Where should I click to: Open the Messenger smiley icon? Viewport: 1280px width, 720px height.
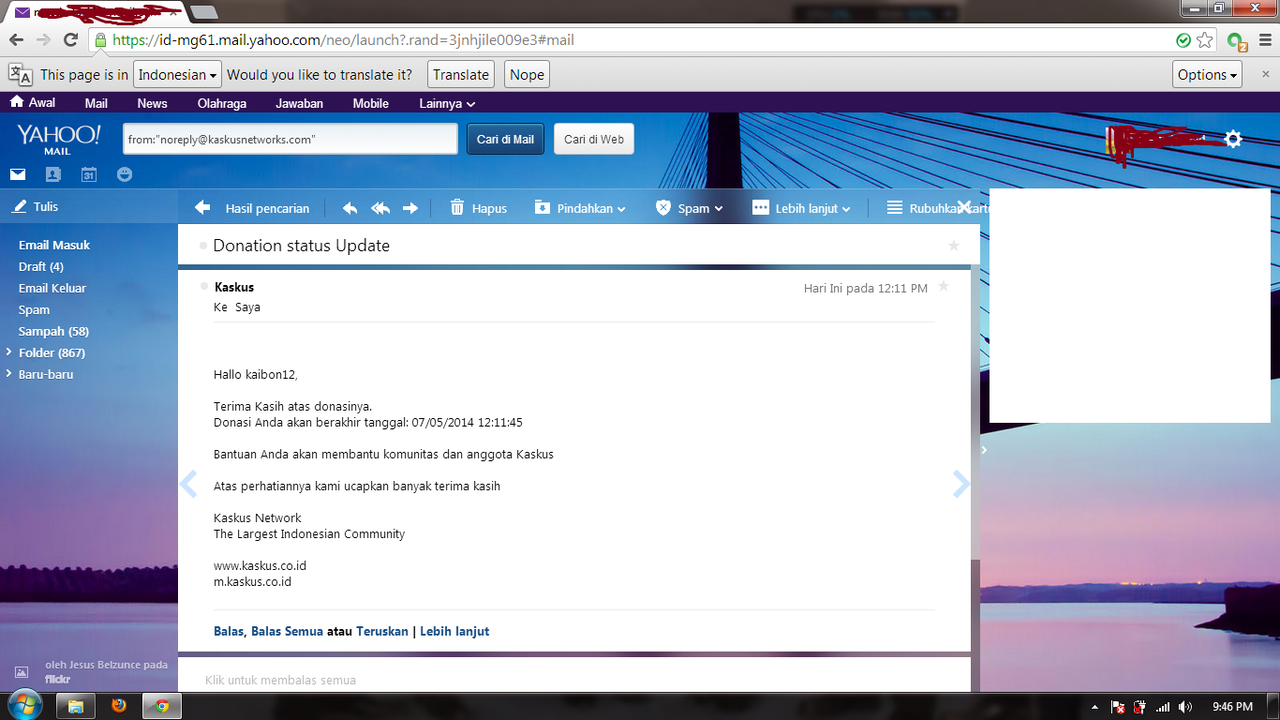point(124,174)
